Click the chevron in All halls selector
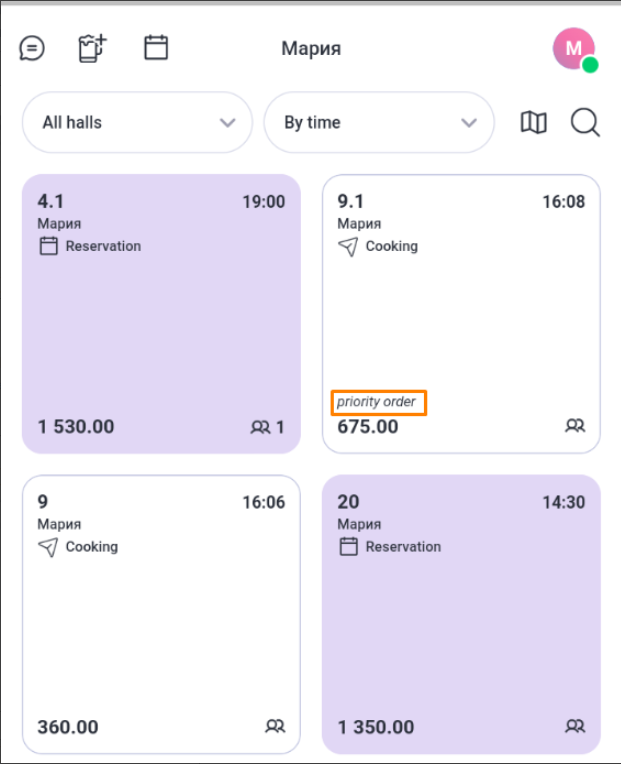 [227, 123]
